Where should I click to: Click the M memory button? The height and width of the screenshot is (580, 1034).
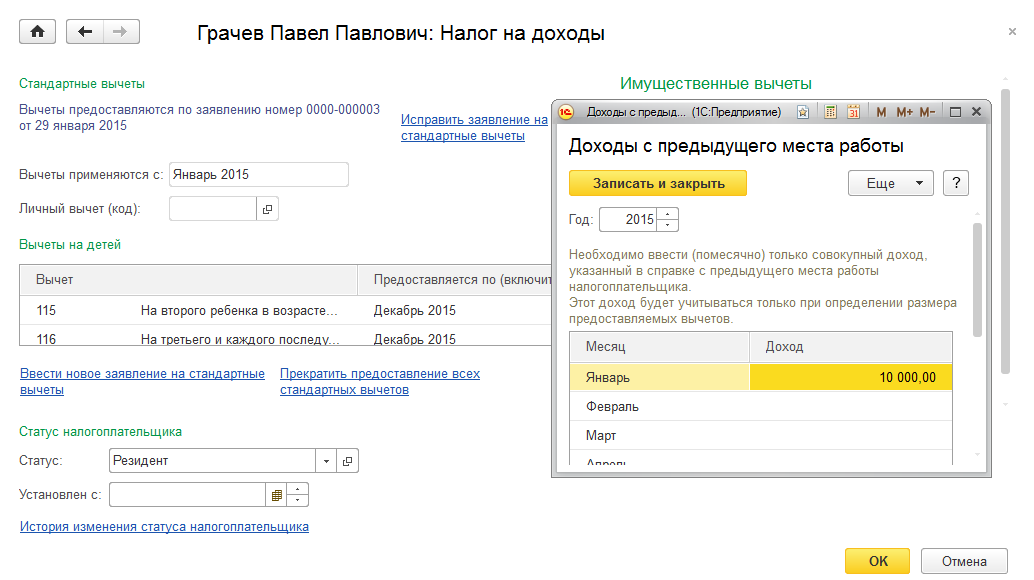pyautogui.click(x=881, y=111)
